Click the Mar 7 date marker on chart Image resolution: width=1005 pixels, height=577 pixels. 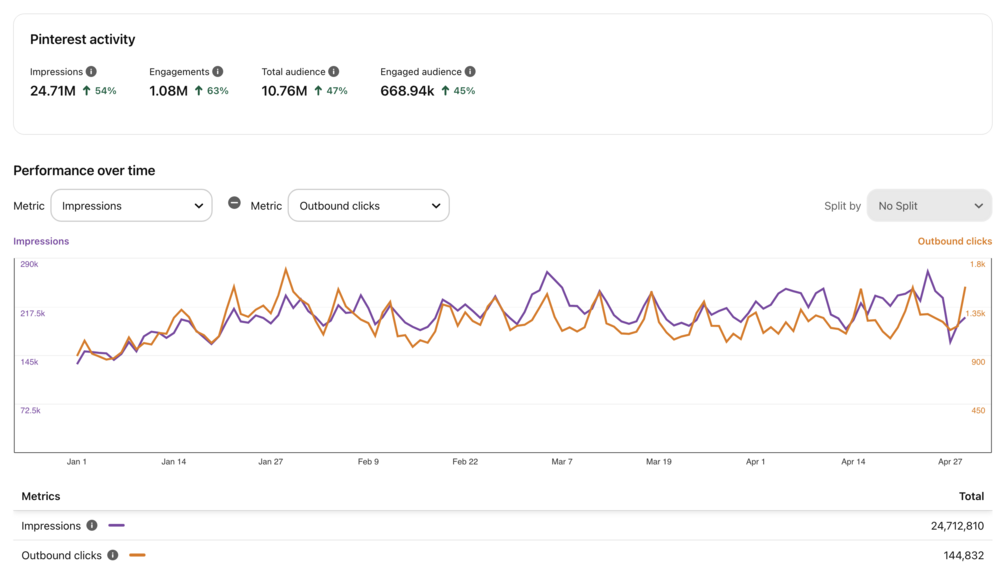point(562,462)
